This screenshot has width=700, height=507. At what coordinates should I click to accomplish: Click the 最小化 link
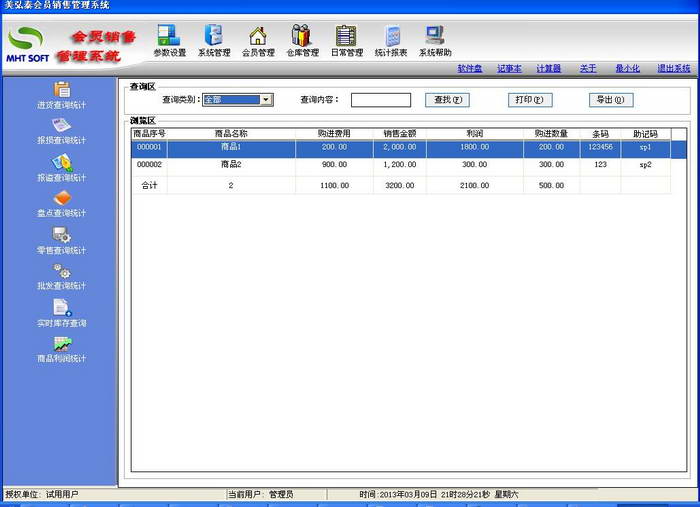pos(627,68)
